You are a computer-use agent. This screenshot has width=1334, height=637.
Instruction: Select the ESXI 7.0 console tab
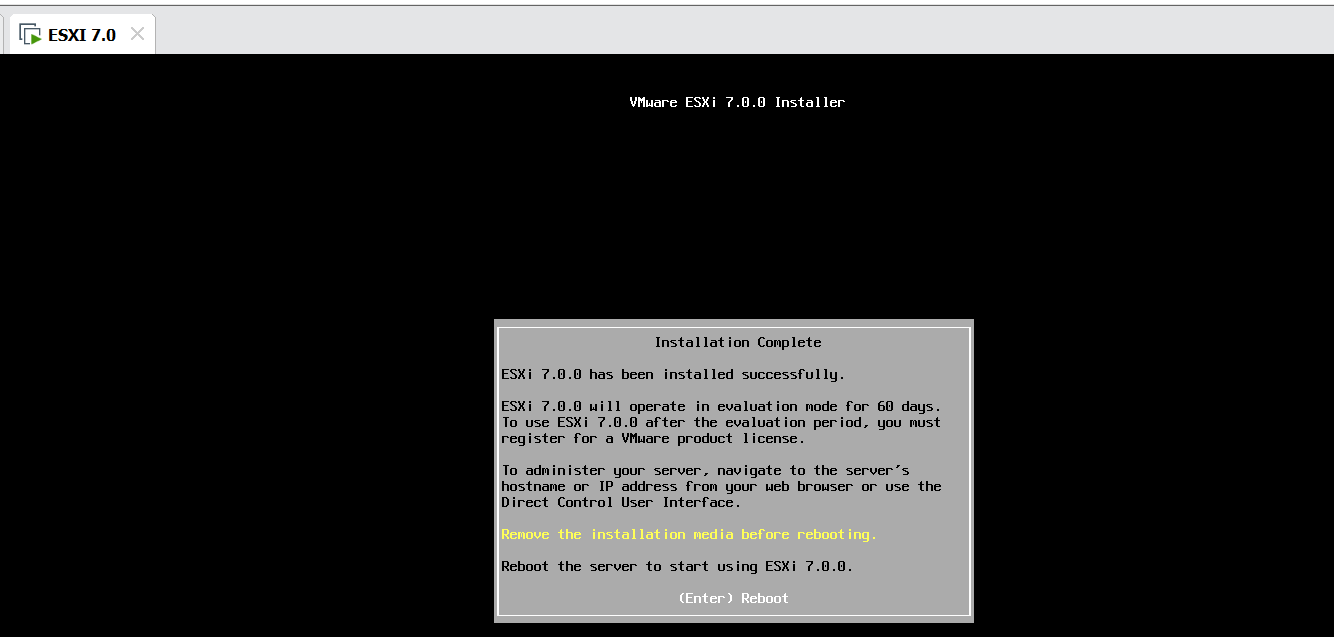pos(80,33)
